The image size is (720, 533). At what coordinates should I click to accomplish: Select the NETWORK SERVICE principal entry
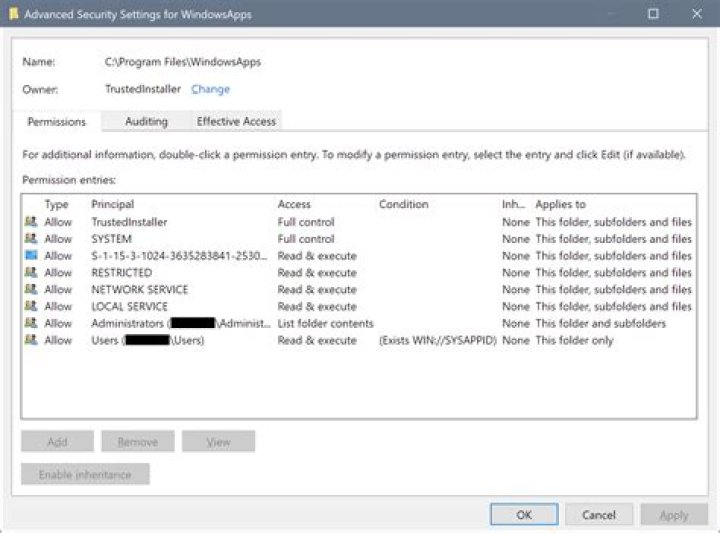[x=140, y=290]
